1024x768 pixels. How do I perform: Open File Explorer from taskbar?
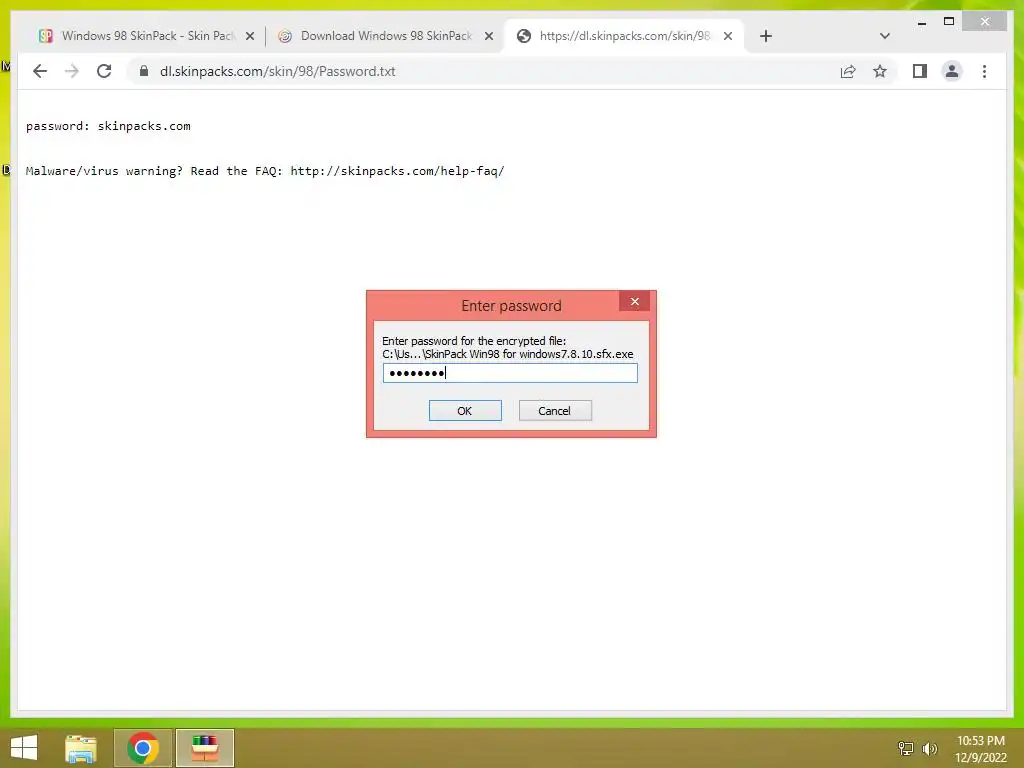[81, 748]
